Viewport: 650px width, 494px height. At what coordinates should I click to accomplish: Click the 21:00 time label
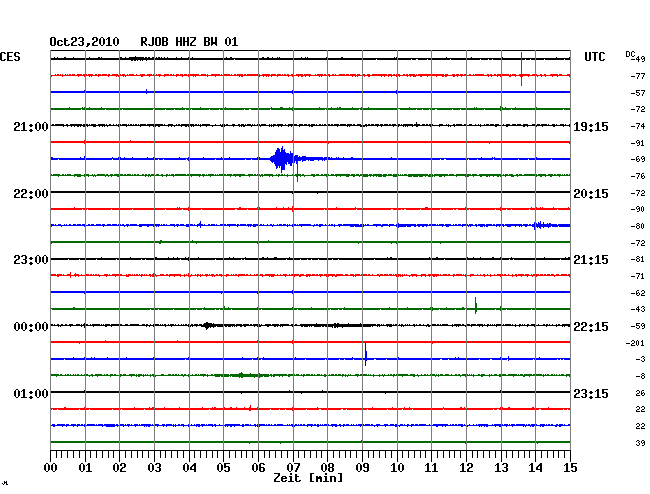pyautogui.click(x=31, y=126)
